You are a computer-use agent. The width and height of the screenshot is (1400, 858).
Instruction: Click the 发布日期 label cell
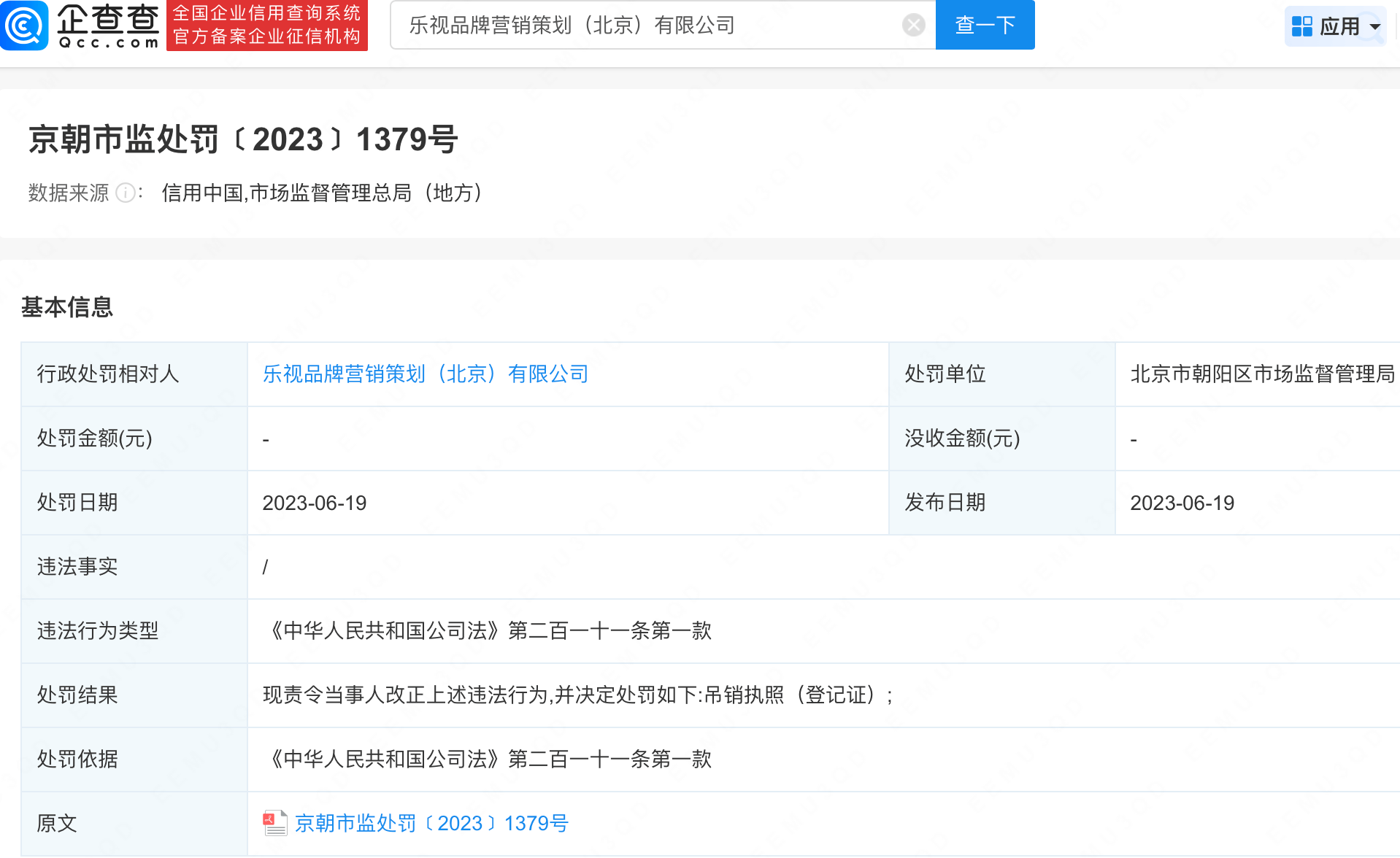coord(1002,503)
